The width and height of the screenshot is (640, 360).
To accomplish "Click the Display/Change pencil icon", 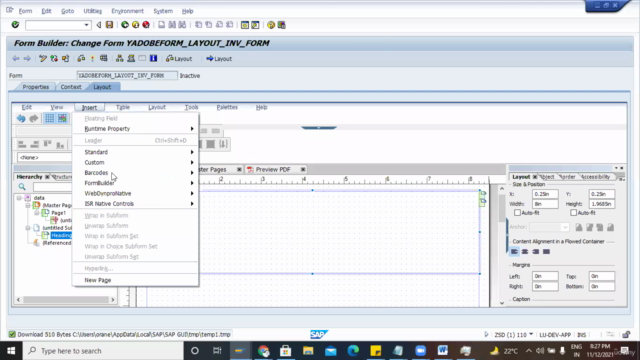I will point(43,58).
